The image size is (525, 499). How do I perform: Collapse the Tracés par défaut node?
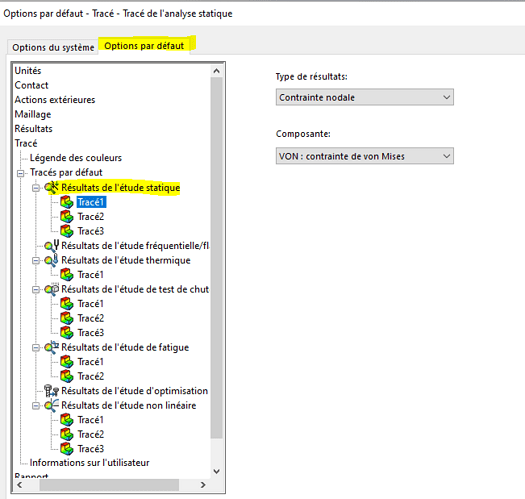(21, 173)
